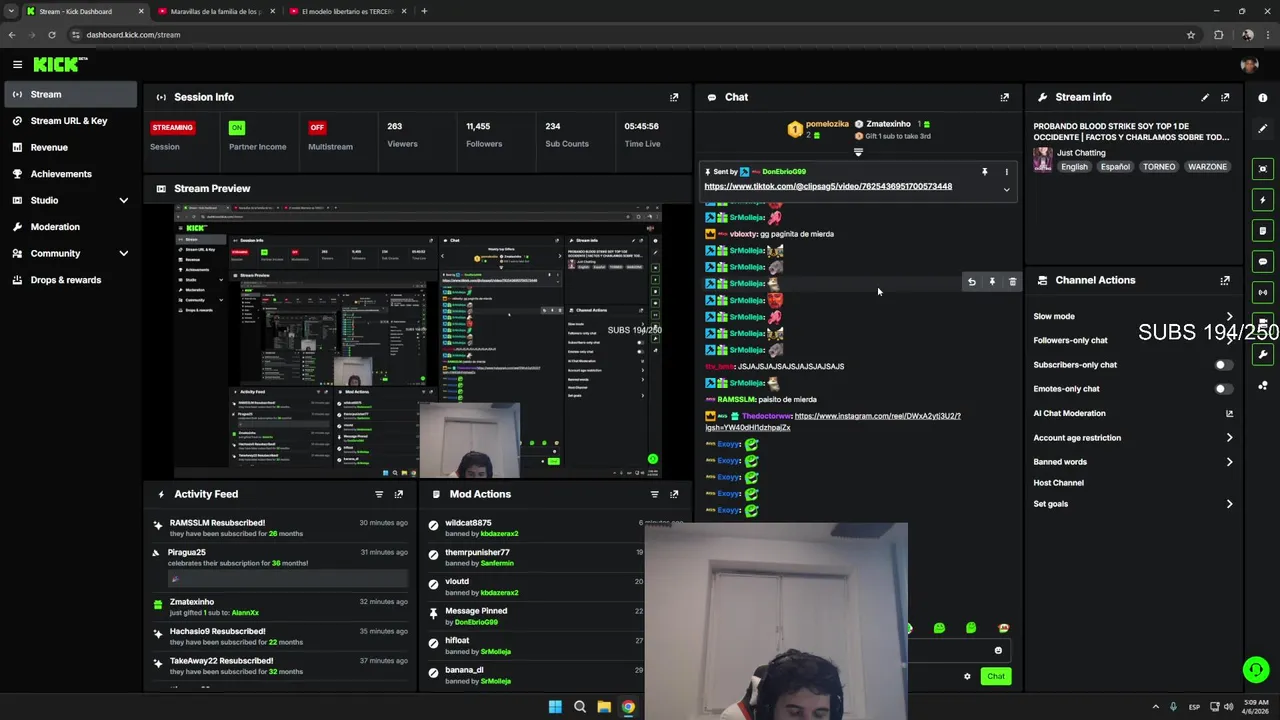The width and height of the screenshot is (1280, 720).
Task: Go to Stream in the sidebar
Action: tap(69, 94)
